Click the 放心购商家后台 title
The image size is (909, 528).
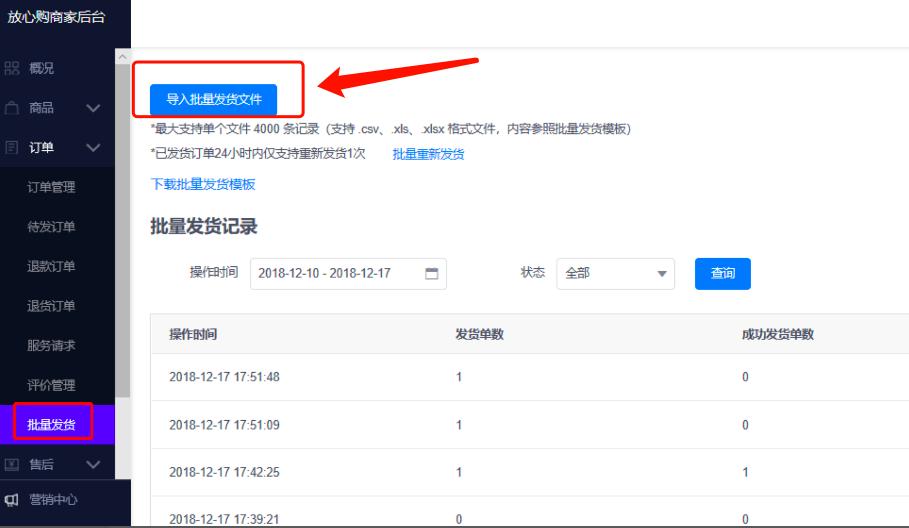click(56, 17)
